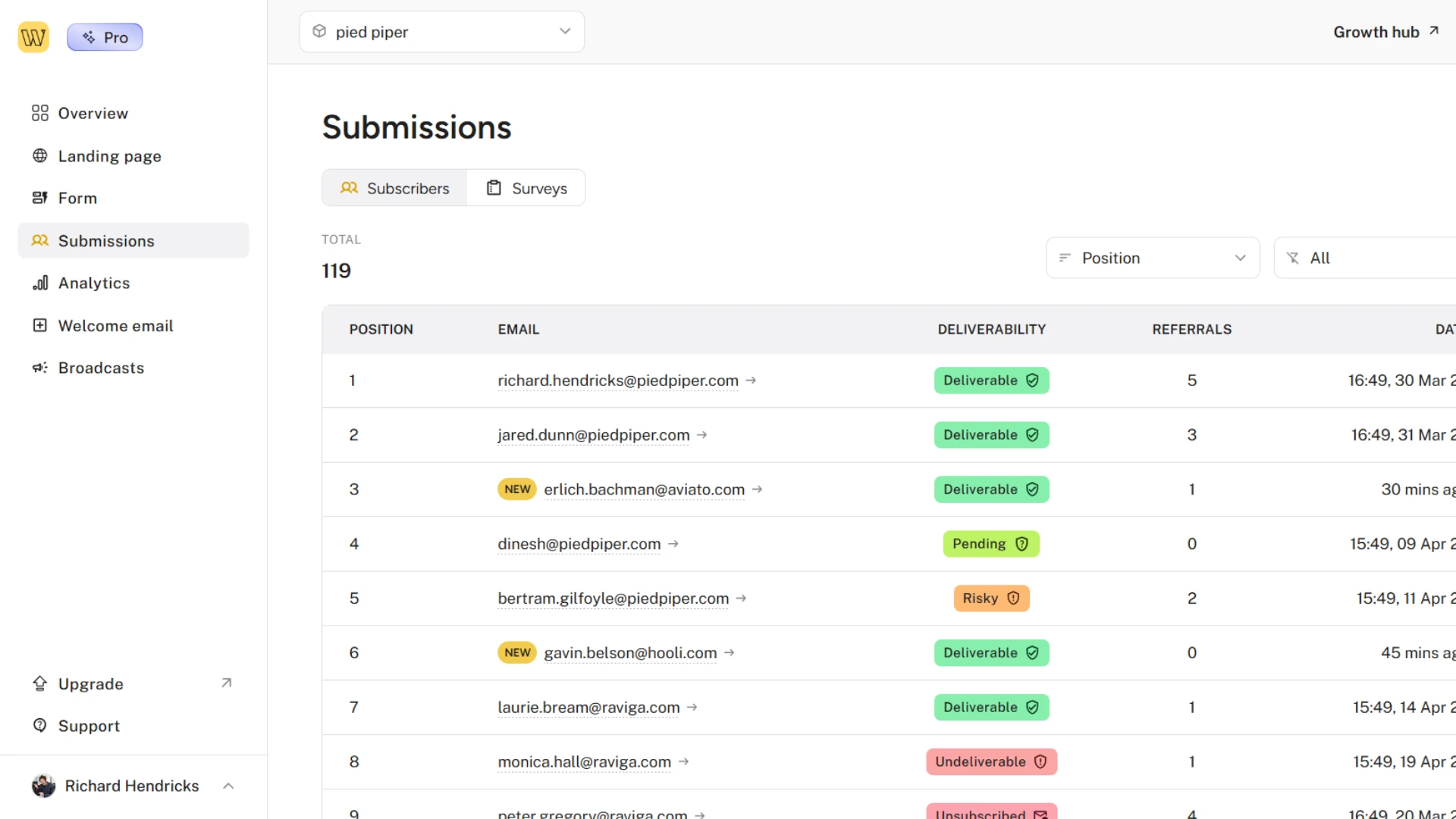
Task: Switch to the Surveys tab
Action: tap(526, 188)
